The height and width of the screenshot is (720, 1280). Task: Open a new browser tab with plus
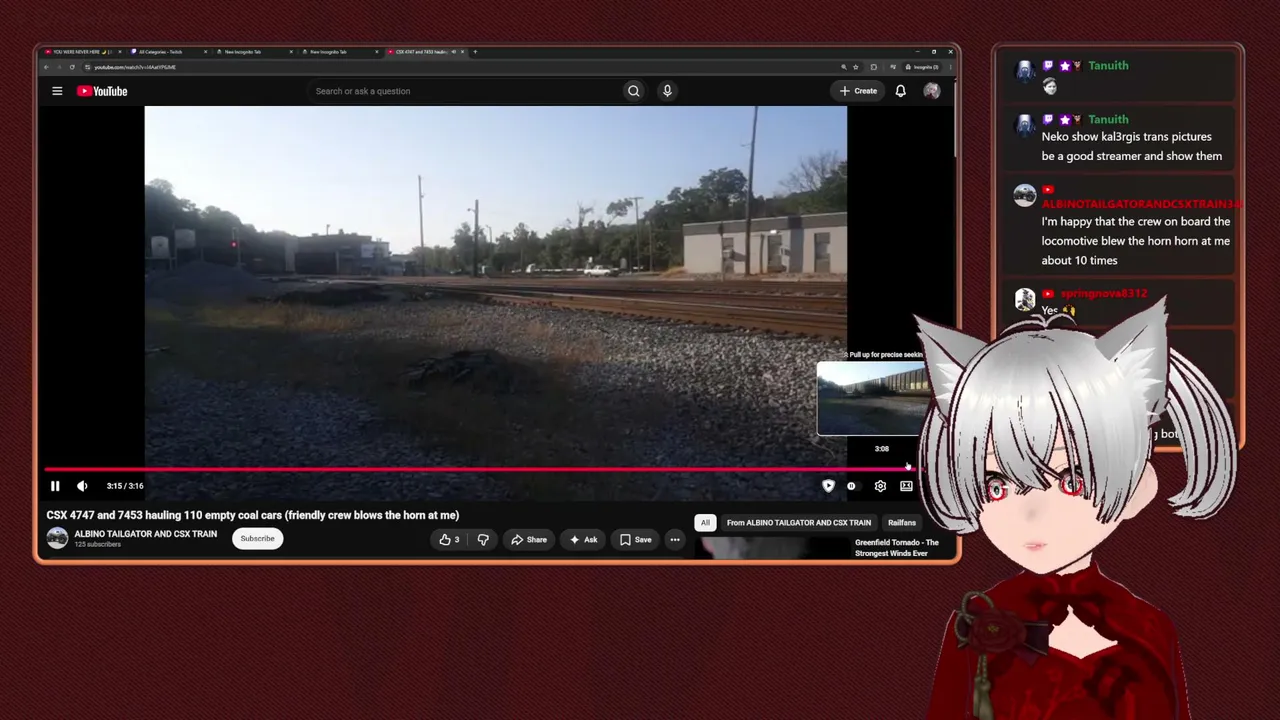point(475,52)
